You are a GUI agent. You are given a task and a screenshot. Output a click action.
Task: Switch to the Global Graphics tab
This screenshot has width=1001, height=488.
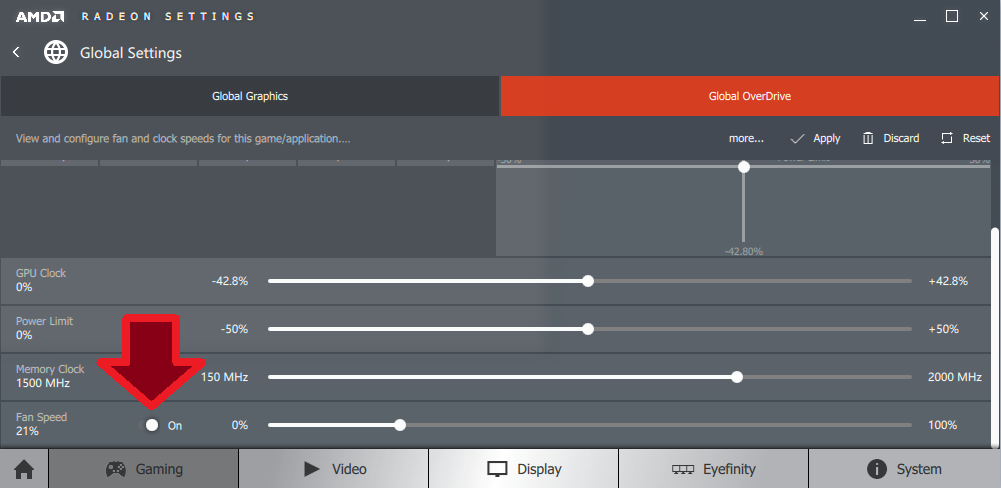(250, 96)
